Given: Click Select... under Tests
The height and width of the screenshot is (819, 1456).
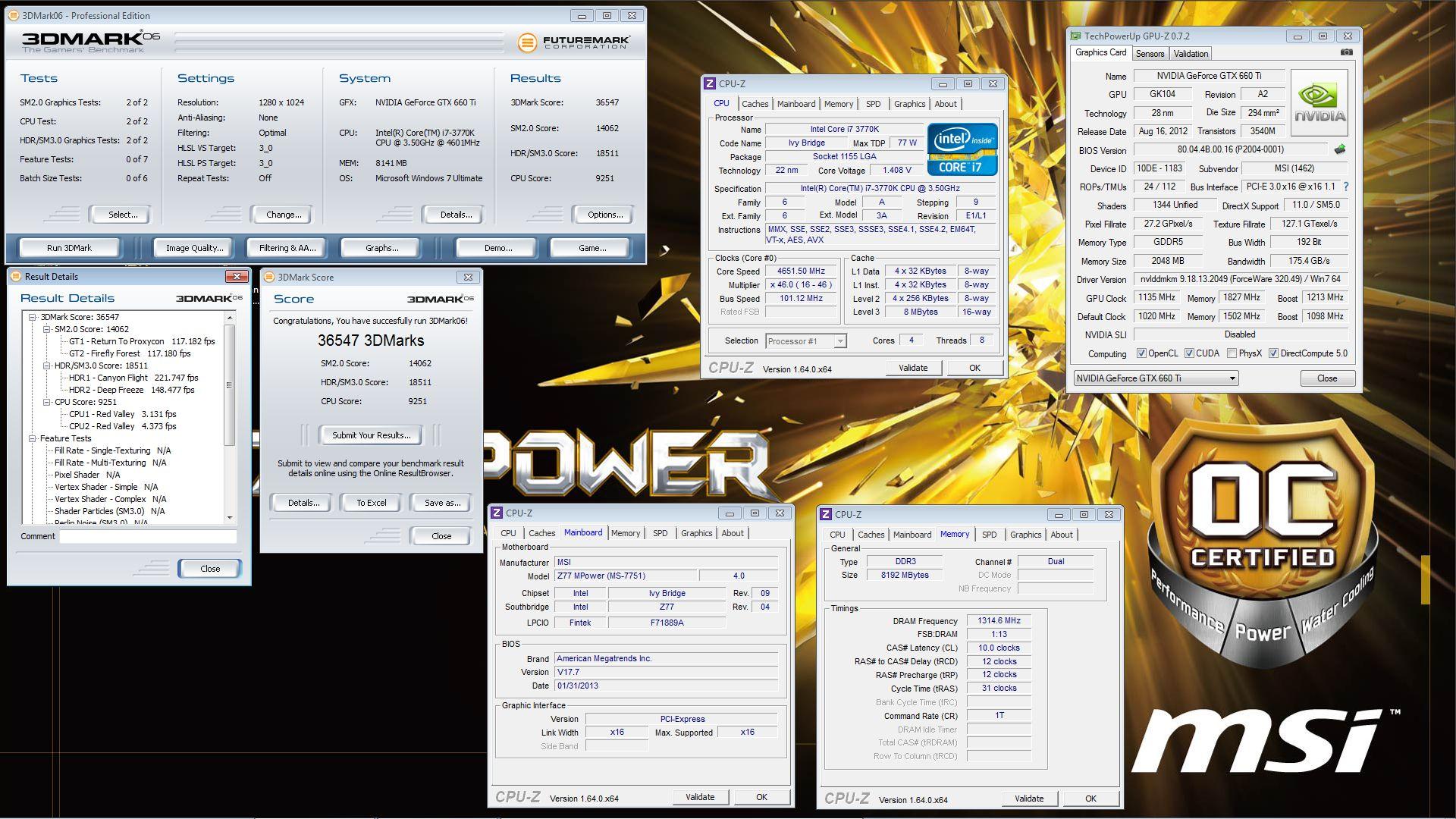Looking at the screenshot, I should coord(123,215).
